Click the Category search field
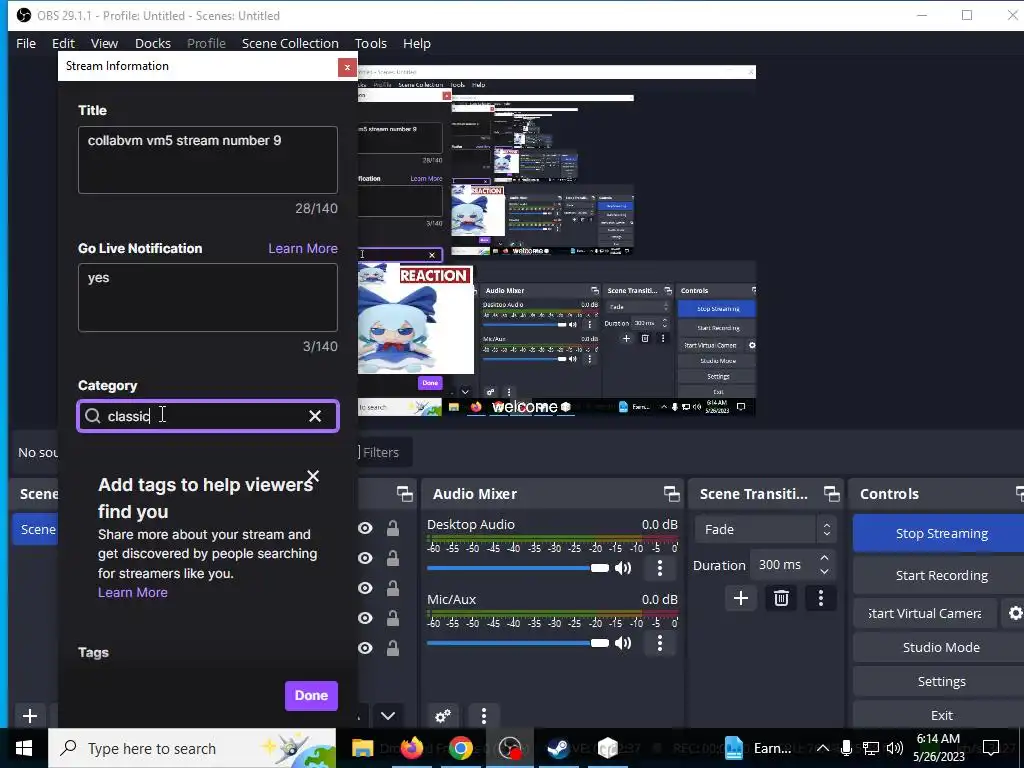 click(x=208, y=416)
